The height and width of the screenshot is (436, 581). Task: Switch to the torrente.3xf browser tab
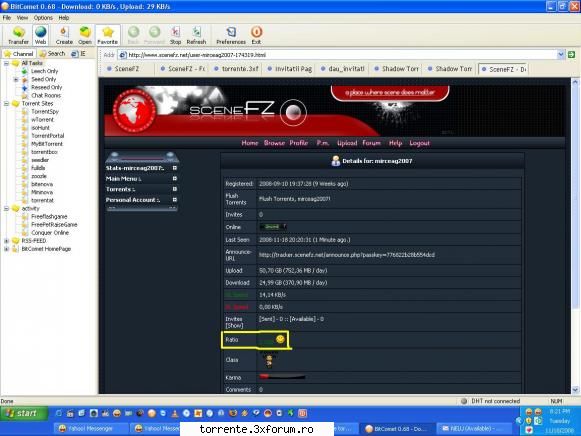pyautogui.click(x=236, y=69)
